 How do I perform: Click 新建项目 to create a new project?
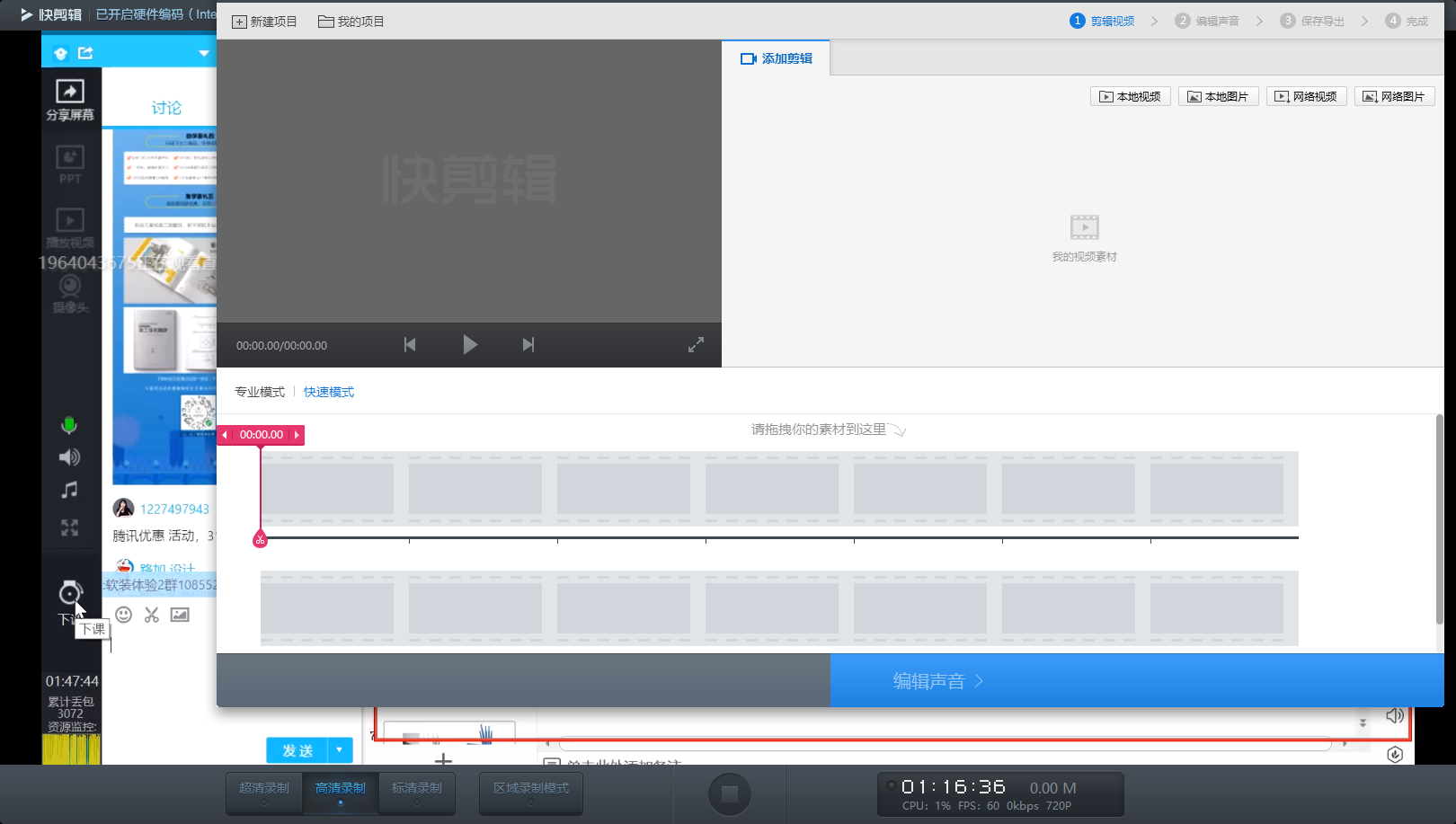click(264, 22)
